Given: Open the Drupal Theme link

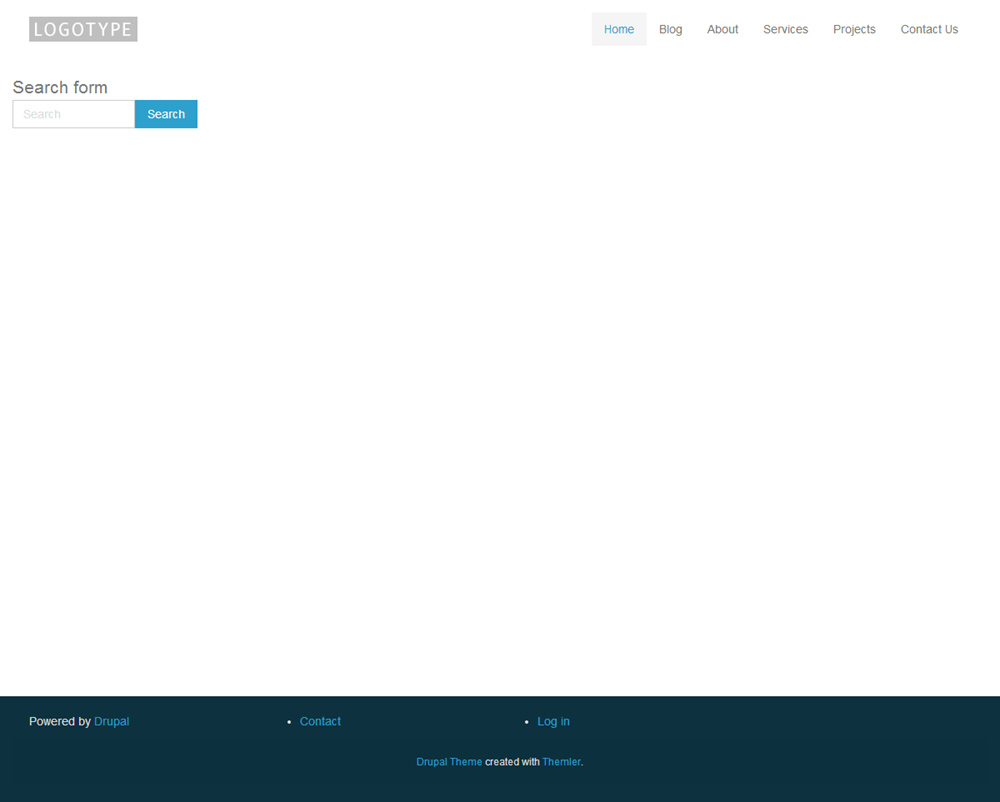Looking at the screenshot, I should [449, 762].
